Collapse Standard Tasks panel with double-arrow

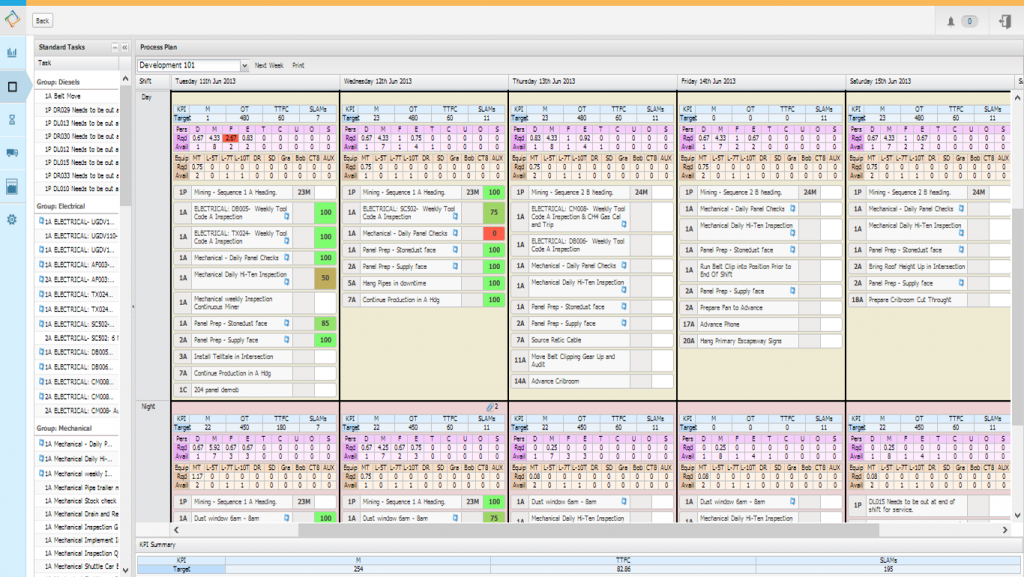point(125,47)
